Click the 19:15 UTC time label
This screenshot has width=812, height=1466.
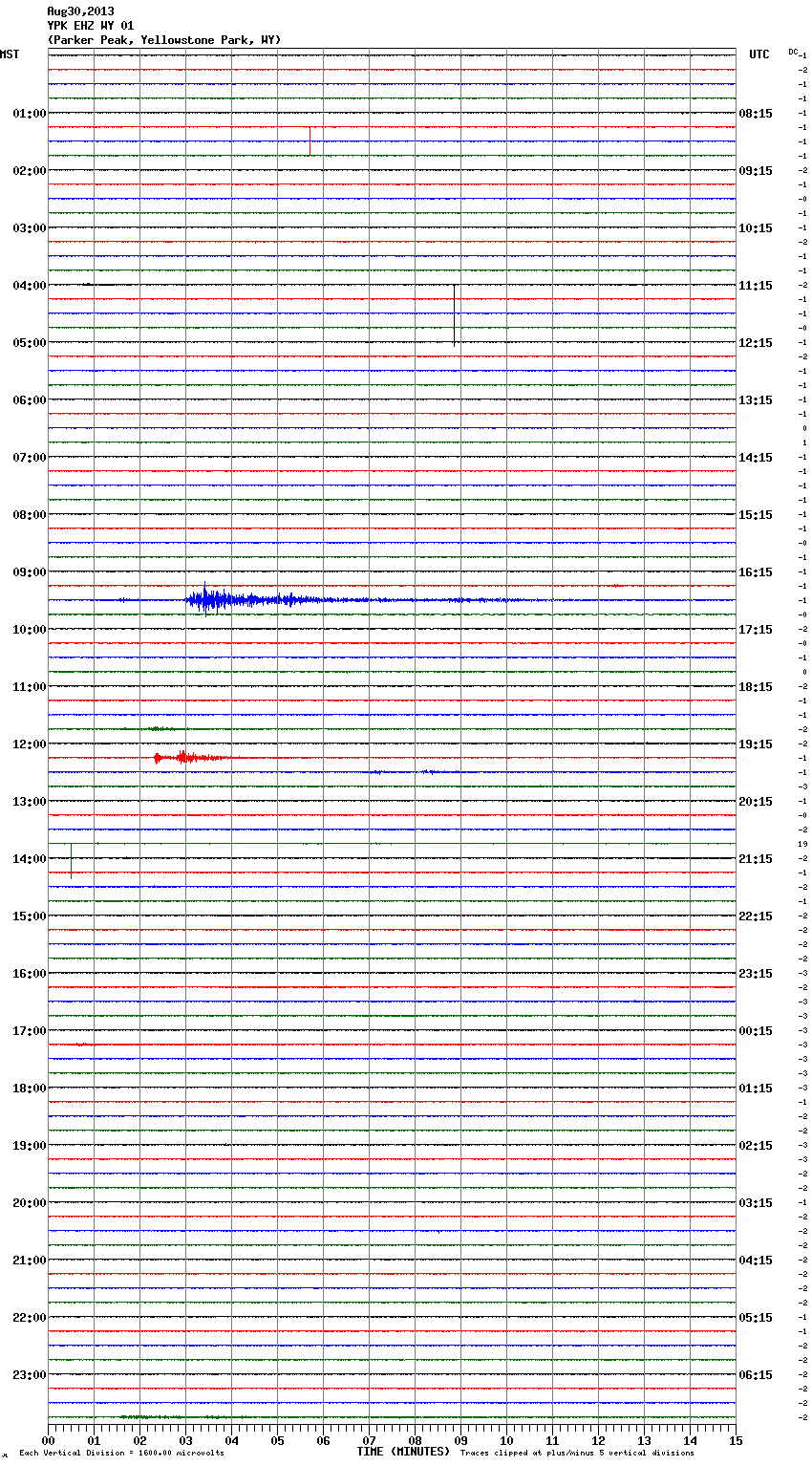pyautogui.click(x=756, y=744)
